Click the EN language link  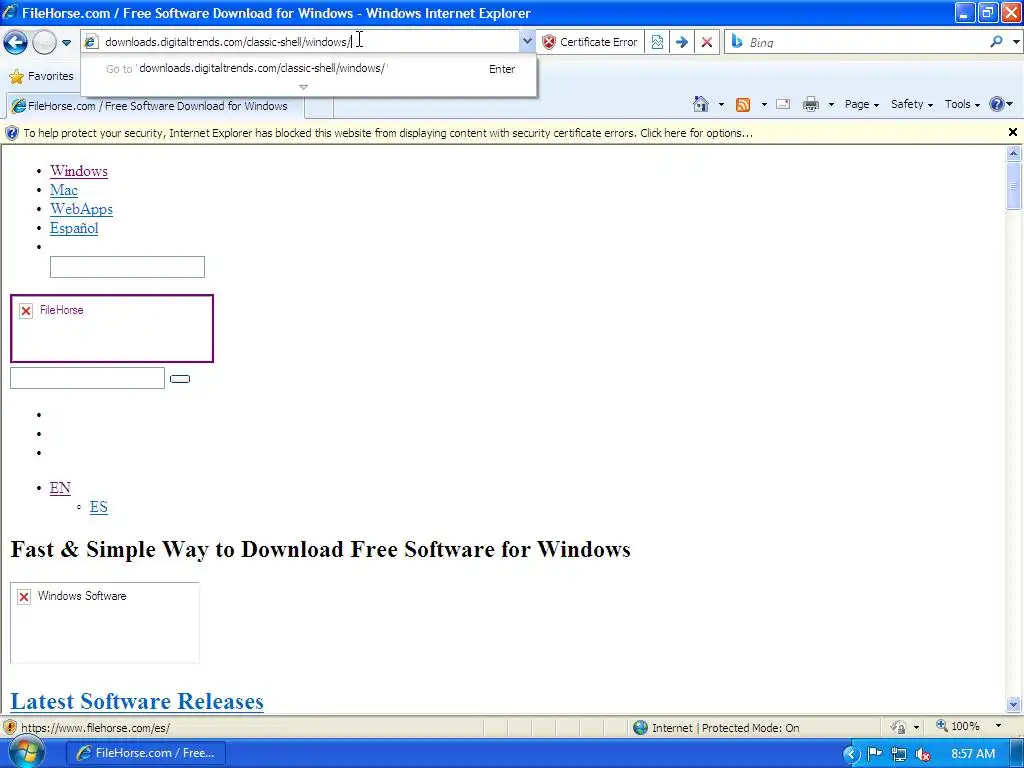point(60,488)
